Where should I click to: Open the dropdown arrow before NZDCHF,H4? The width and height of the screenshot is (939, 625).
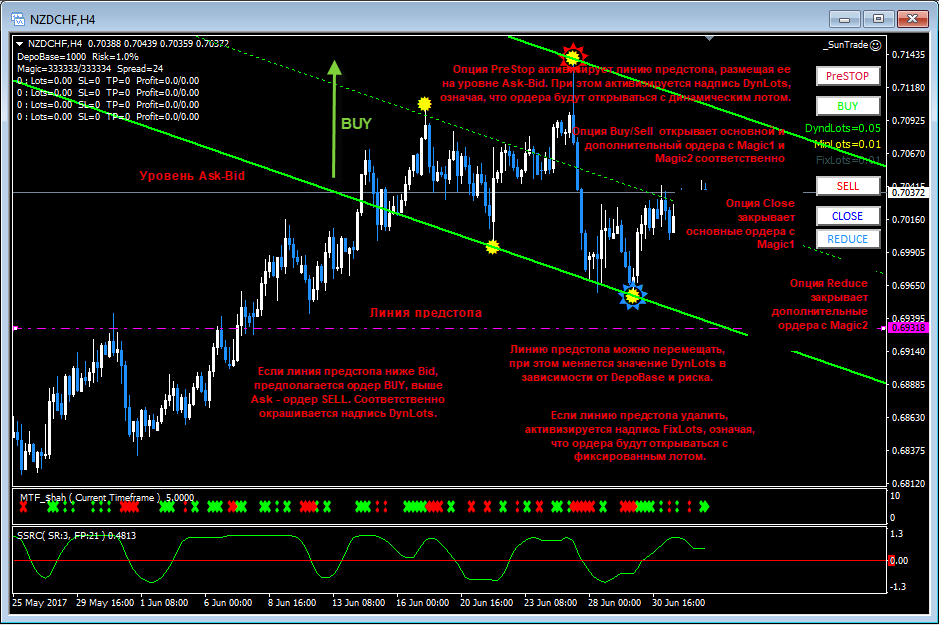[19, 44]
